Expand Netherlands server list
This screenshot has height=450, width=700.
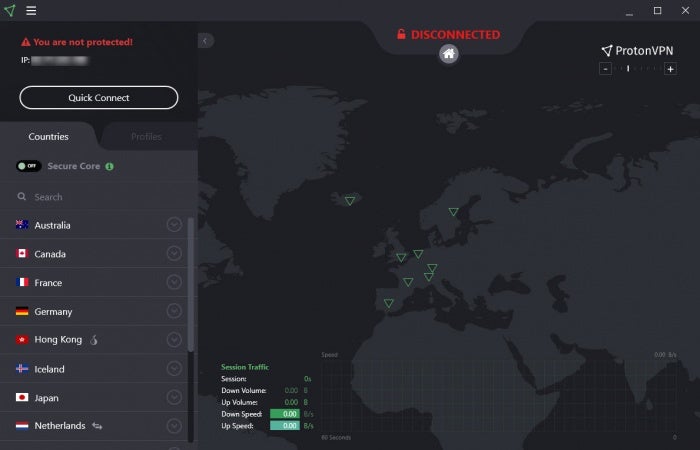[x=174, y=426]
